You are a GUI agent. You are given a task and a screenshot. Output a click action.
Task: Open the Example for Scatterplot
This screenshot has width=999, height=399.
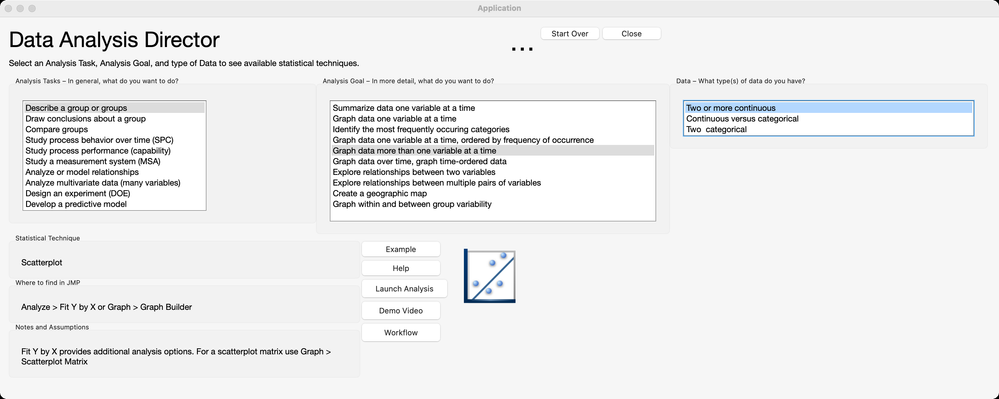[401, 249]
